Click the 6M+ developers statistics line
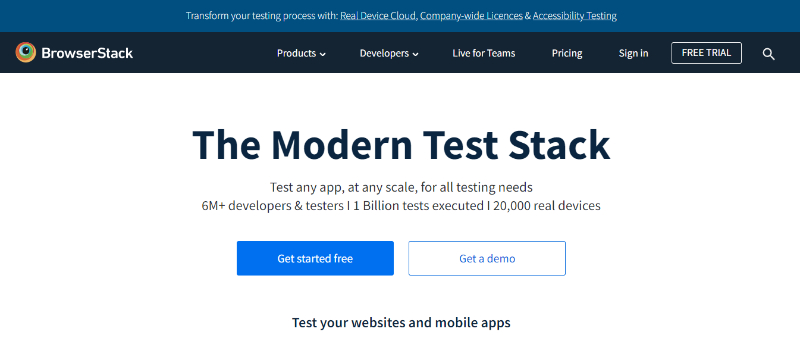 [x=401, y=206]
